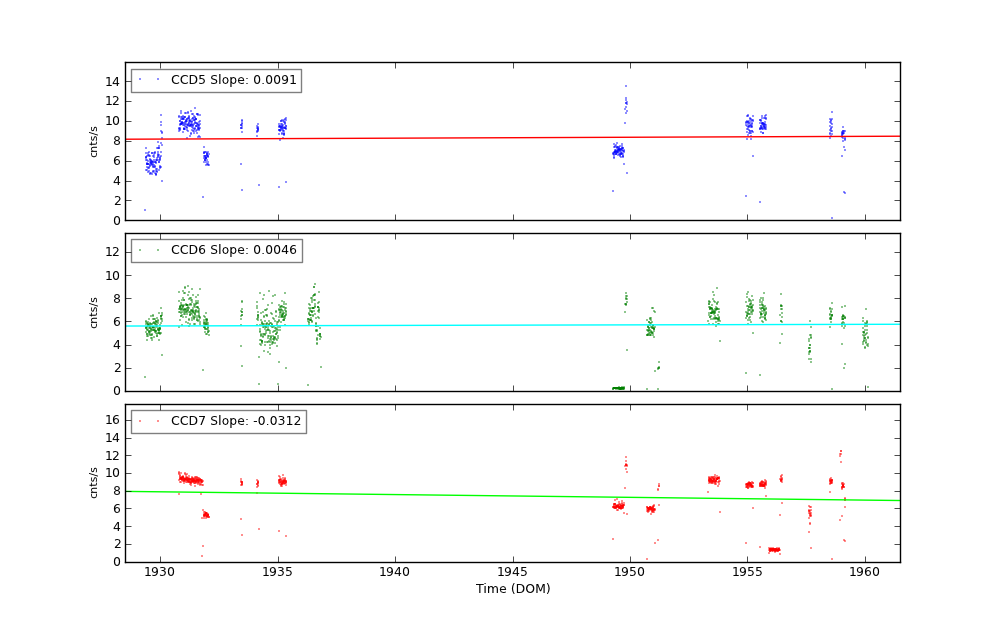Click the CCD5 Slope: 0.0091 legend box
This screenshot has height=624, width=1000.
click(x=216, y=80)
